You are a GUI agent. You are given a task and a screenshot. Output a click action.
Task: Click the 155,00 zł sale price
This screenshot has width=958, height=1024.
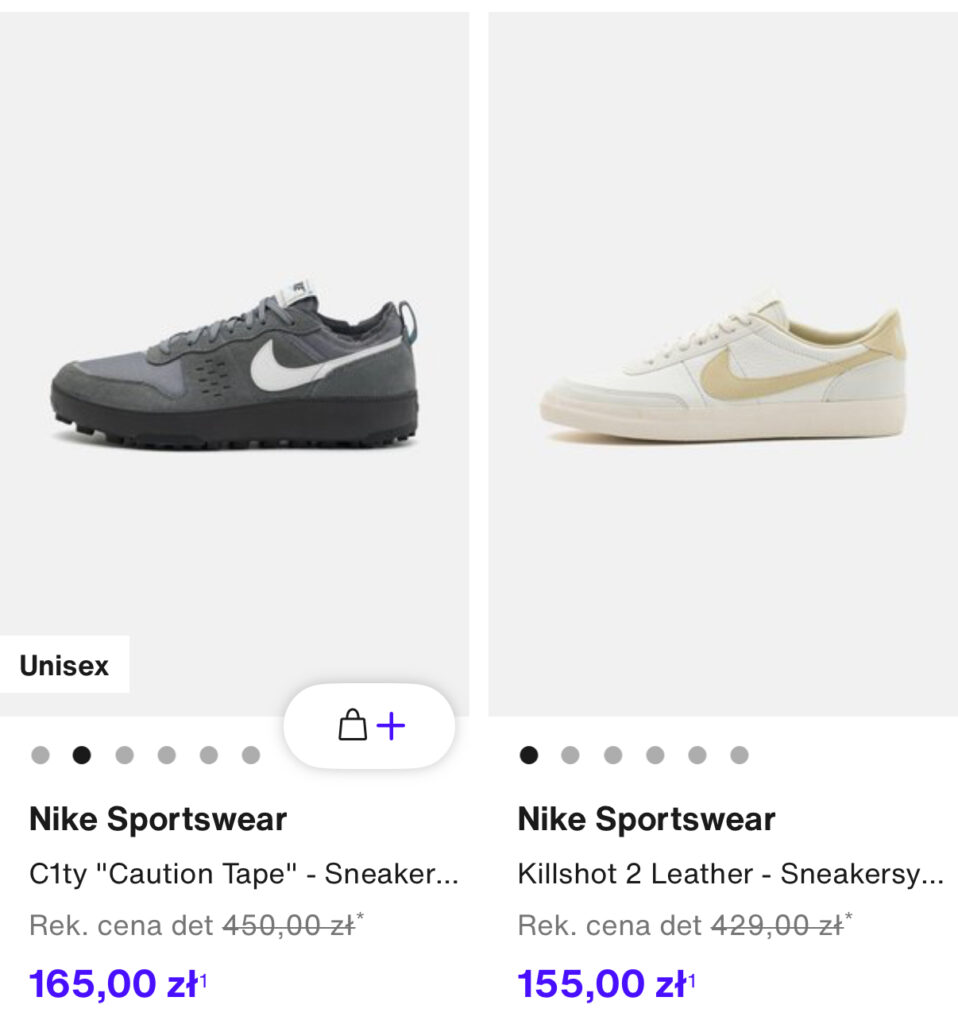coord(606,984)
